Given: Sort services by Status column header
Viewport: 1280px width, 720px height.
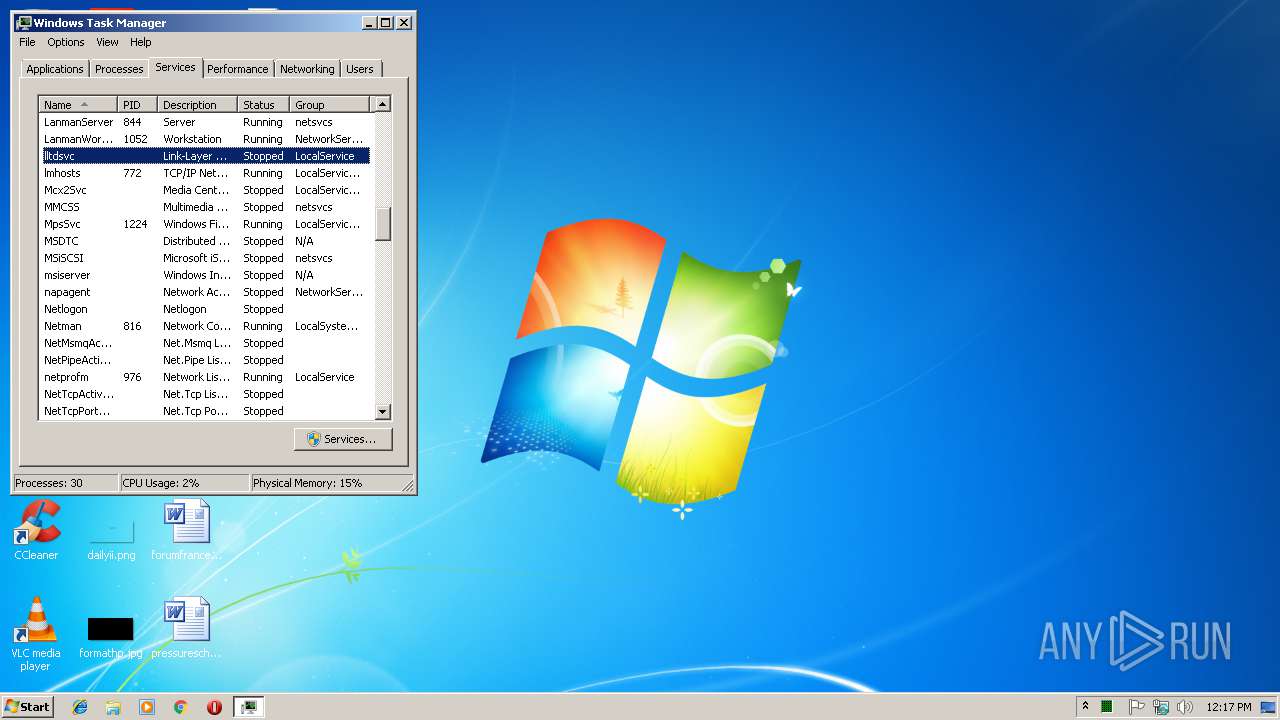Looking at the screenshot, I should click(x=263, y=104).
